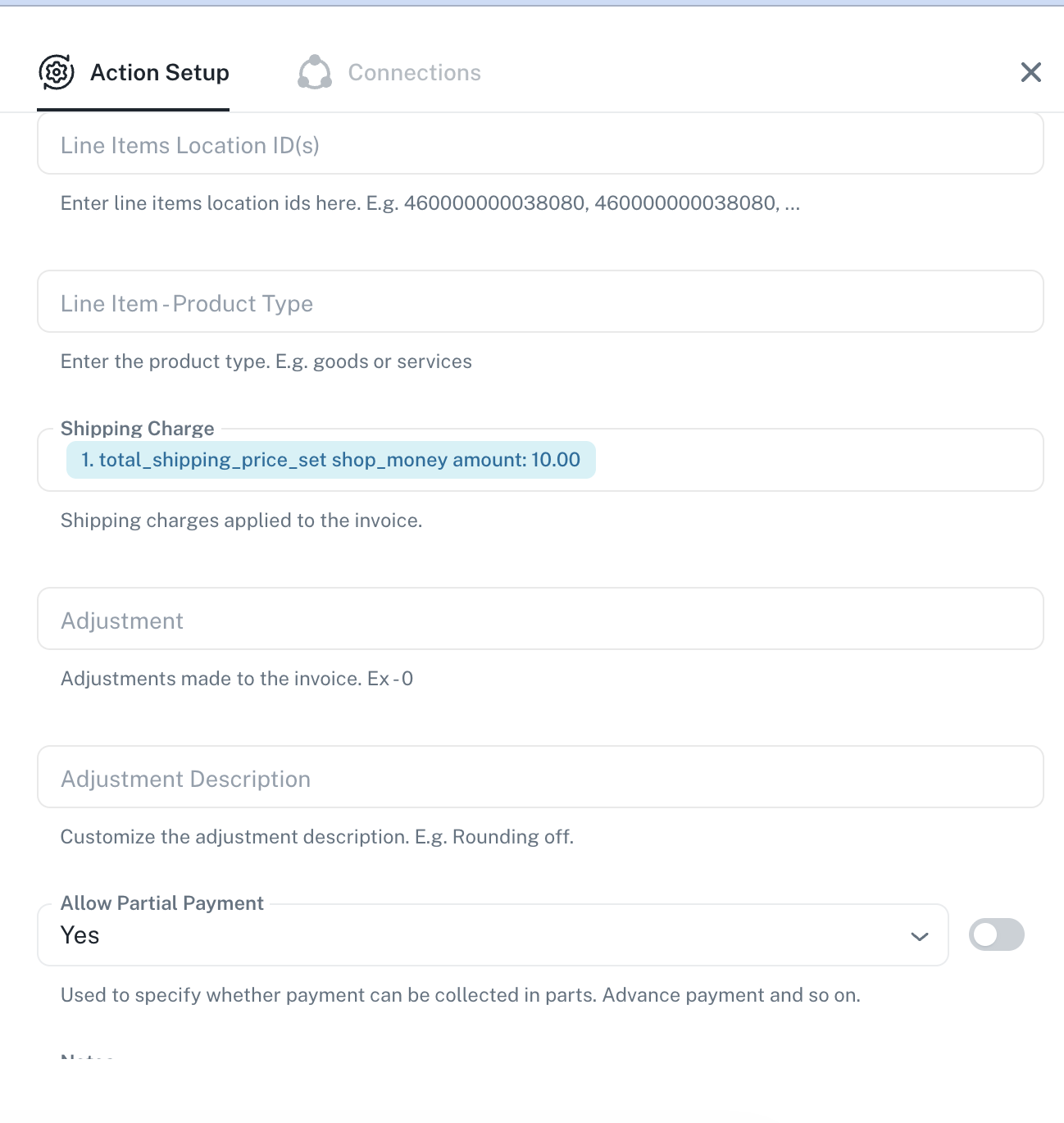Screen dimensions: 1064x1123
Task: Click the partial payment explanation text
Action: point(460,995)
